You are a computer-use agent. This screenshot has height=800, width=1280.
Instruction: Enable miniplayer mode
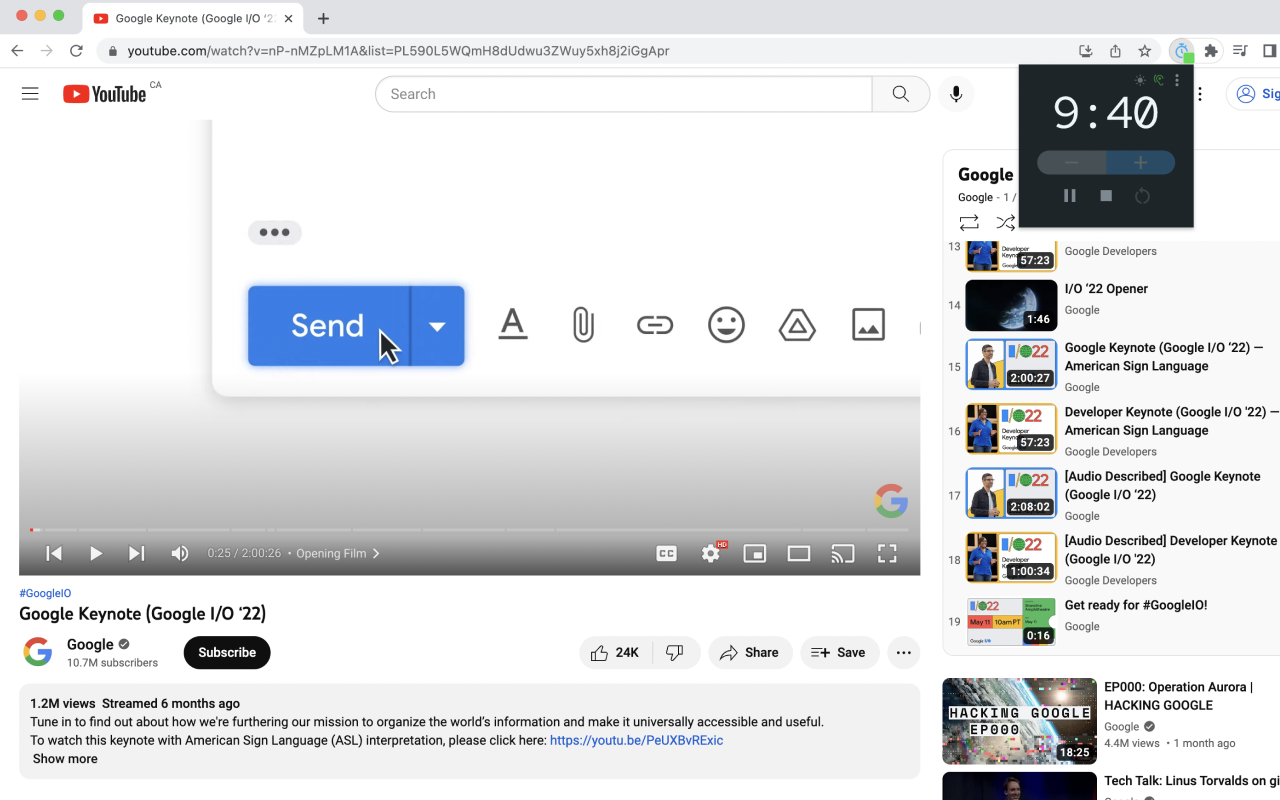[x=755, y=553]
